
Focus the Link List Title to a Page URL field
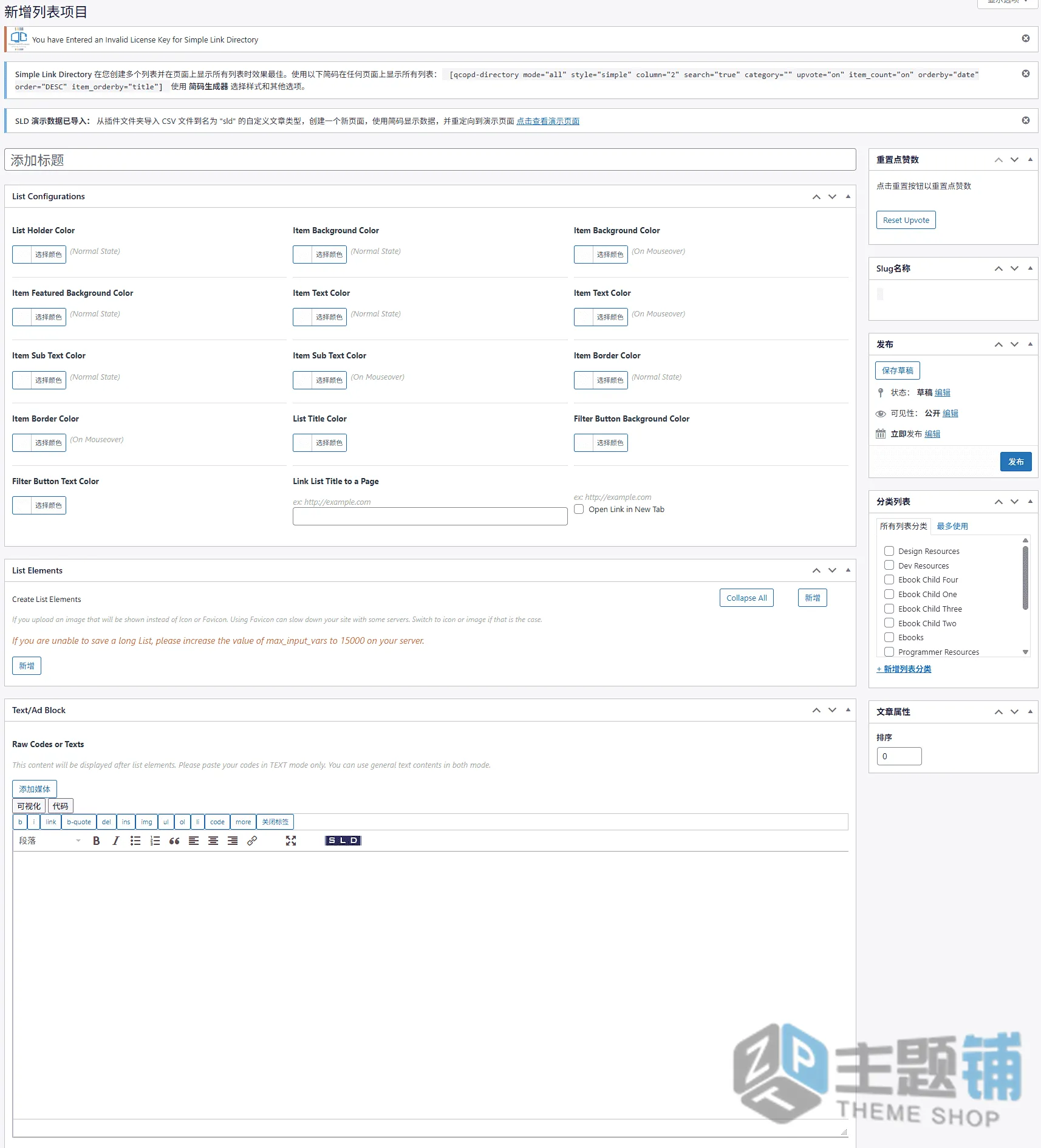pos(430,516)
